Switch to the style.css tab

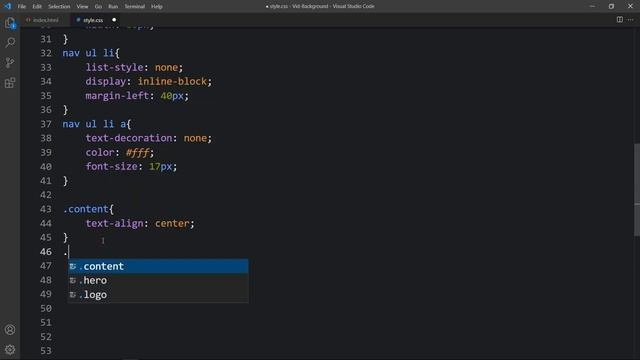click(93, 20)
